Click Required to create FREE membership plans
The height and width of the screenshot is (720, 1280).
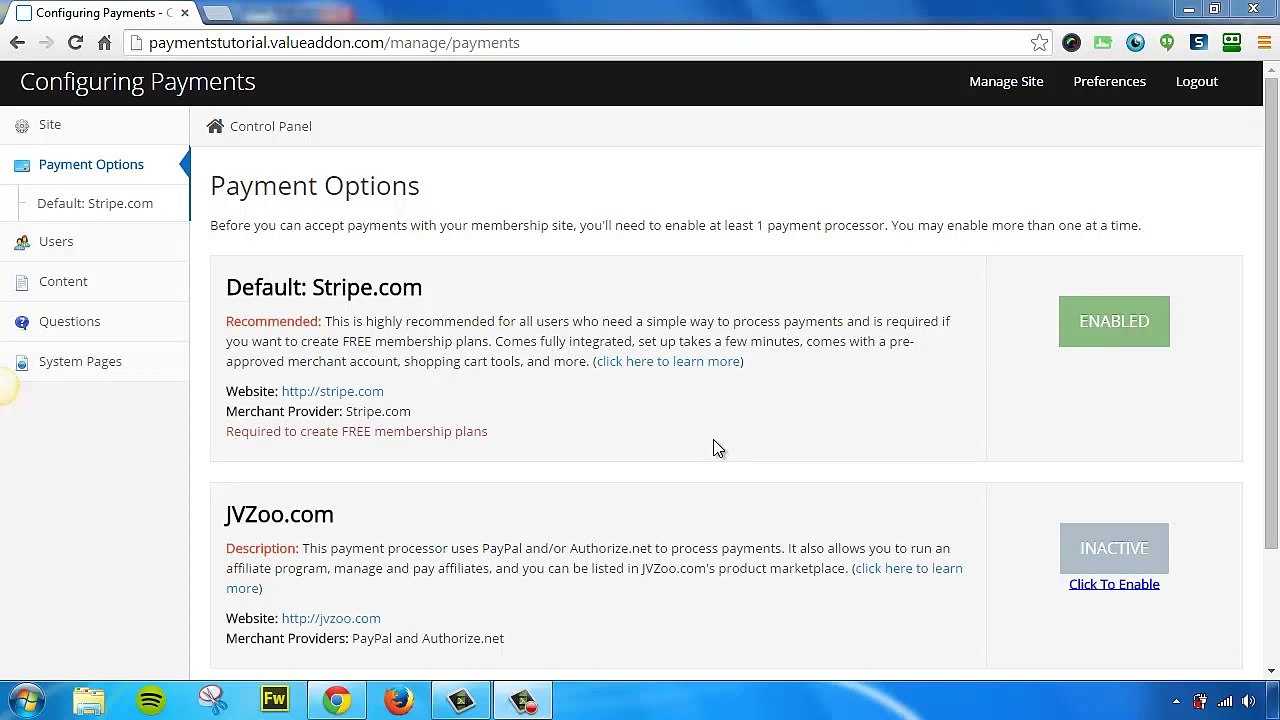(356, 431)
